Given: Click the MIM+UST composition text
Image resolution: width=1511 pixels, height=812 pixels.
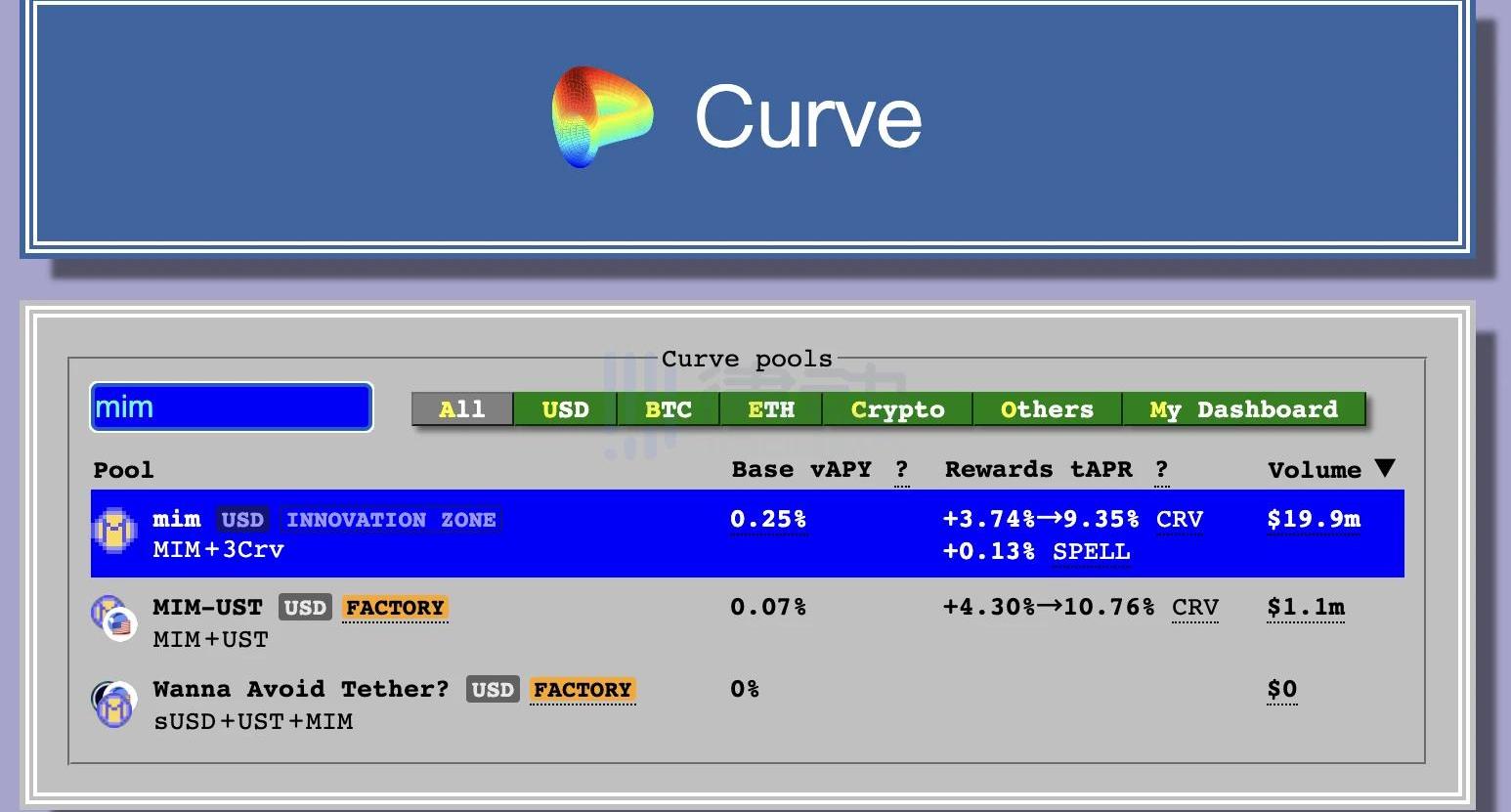Looking at the screenshot, I should (210, 639).
